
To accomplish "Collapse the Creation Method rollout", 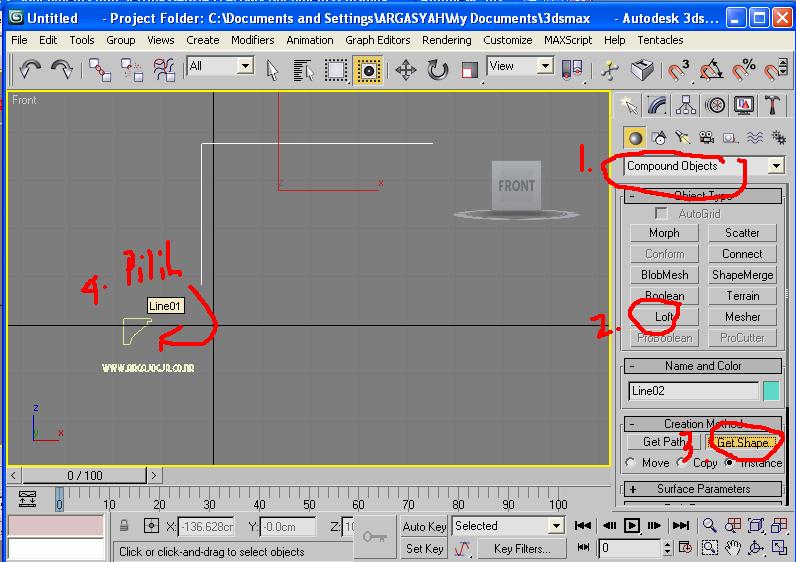I will [x=703, y=423].
